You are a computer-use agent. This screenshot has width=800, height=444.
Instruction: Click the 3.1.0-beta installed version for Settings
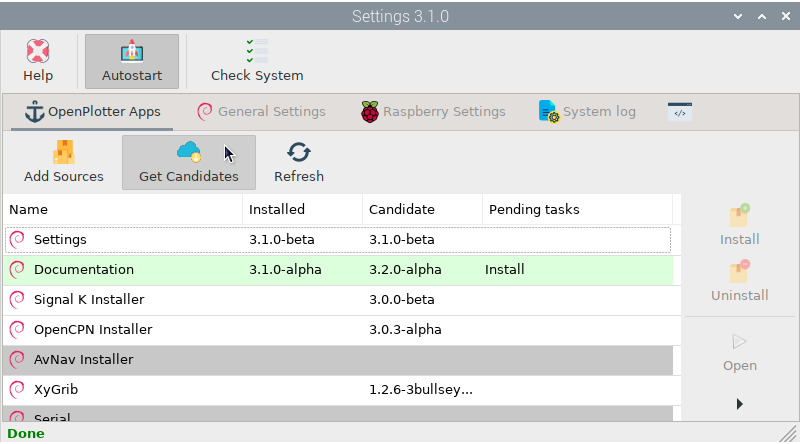(x=282, y=240)
